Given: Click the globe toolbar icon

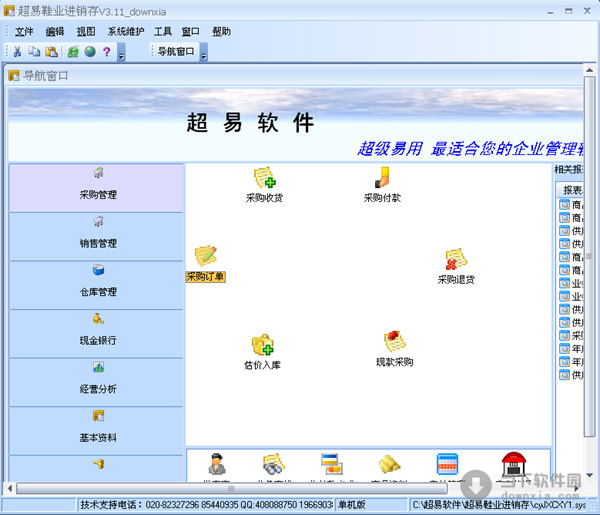Looking at the screenshot, I should [x=90, y=52].
